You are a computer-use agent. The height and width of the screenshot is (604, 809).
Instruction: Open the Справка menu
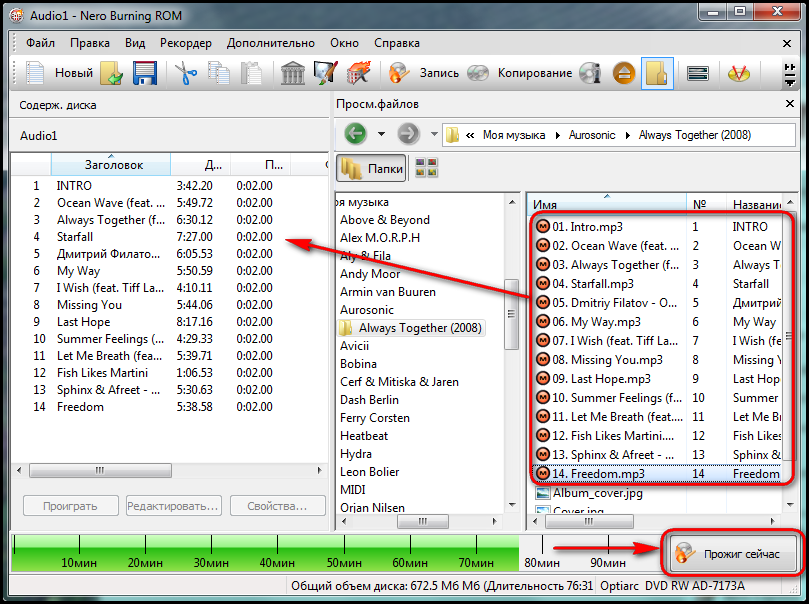click(x=397, y=43)
